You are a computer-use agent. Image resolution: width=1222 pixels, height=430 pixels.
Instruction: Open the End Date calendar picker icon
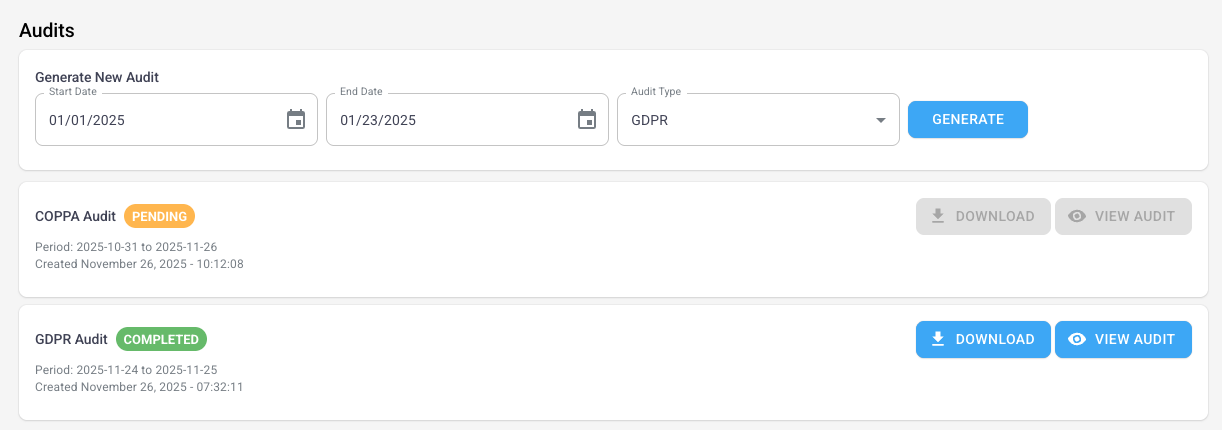(x=587, y=120)
